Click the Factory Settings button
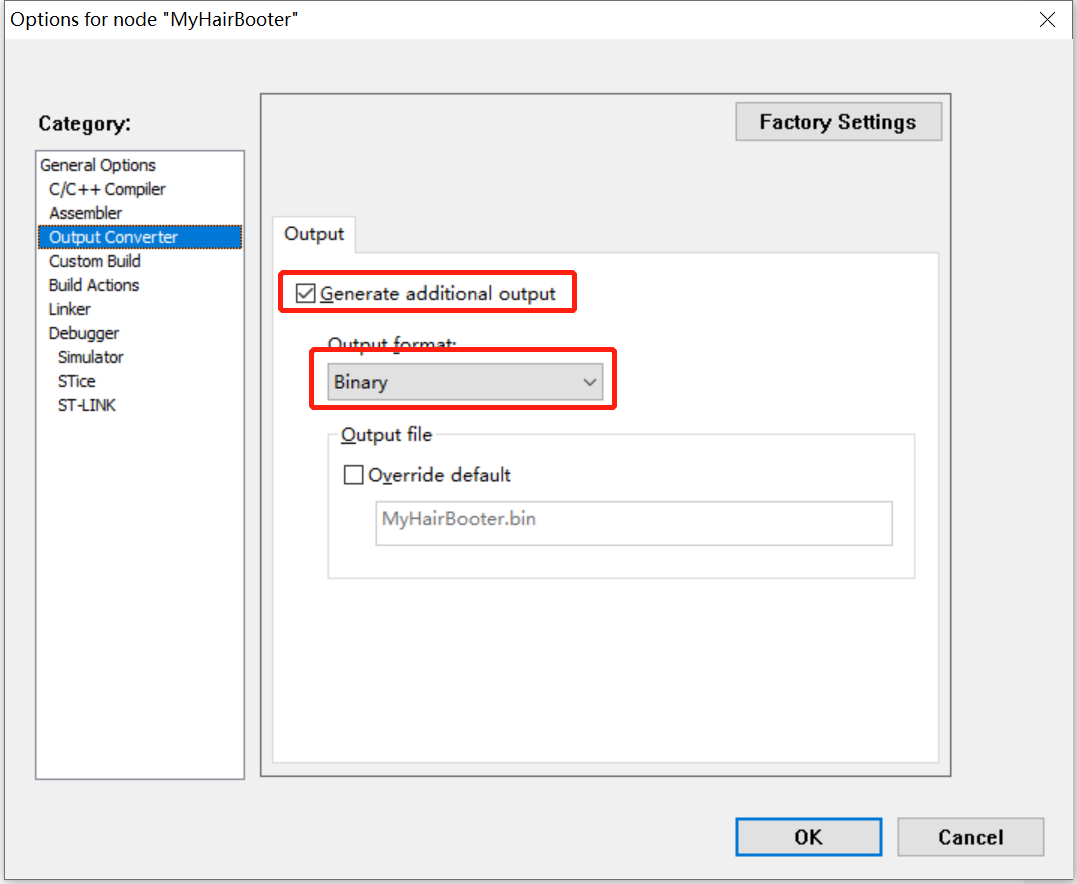Image resolution: width=1077 pixels, height=884 pixels. [x=838, y=122]
